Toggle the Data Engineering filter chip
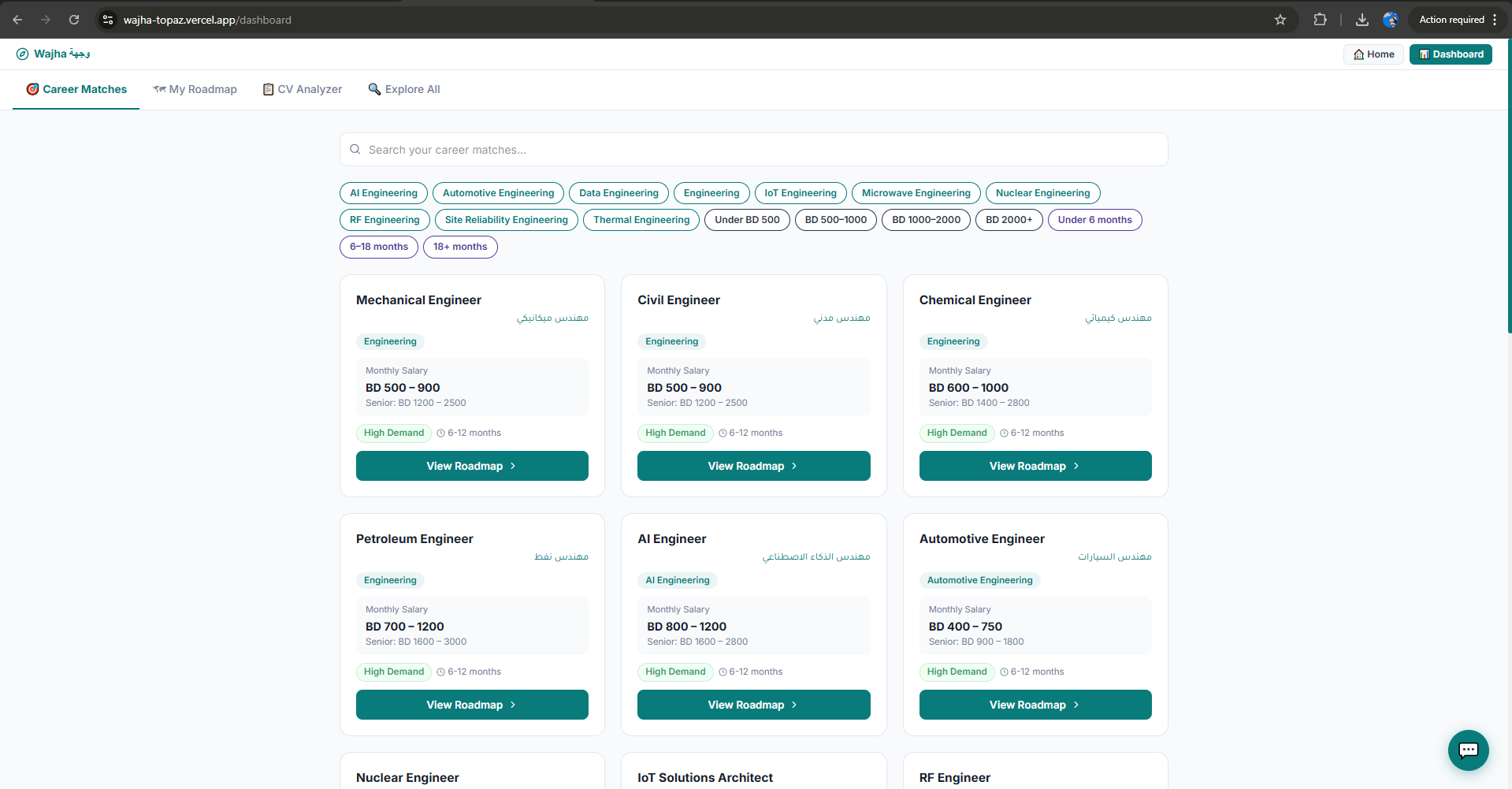Screen dimensions: 1512x789 [619, 193]
